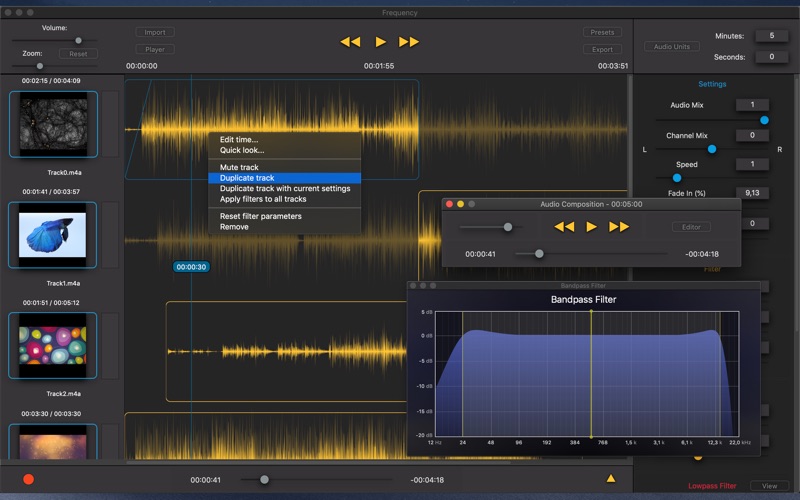Open Audio Units panel

click(672, 47)
